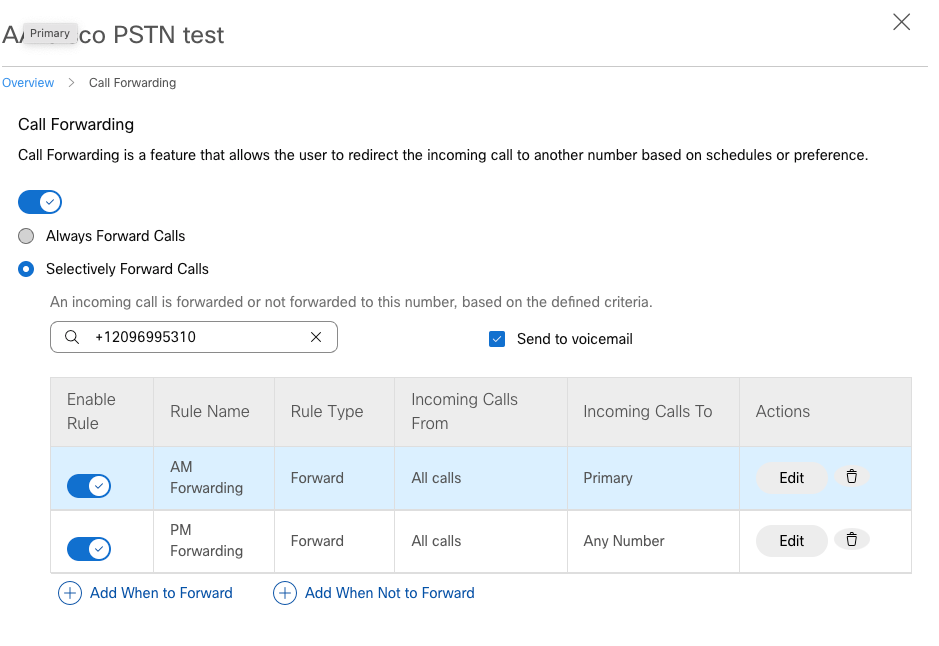
Task: Toggle the main Call Forwarding switch
Action: coord(40,202)
